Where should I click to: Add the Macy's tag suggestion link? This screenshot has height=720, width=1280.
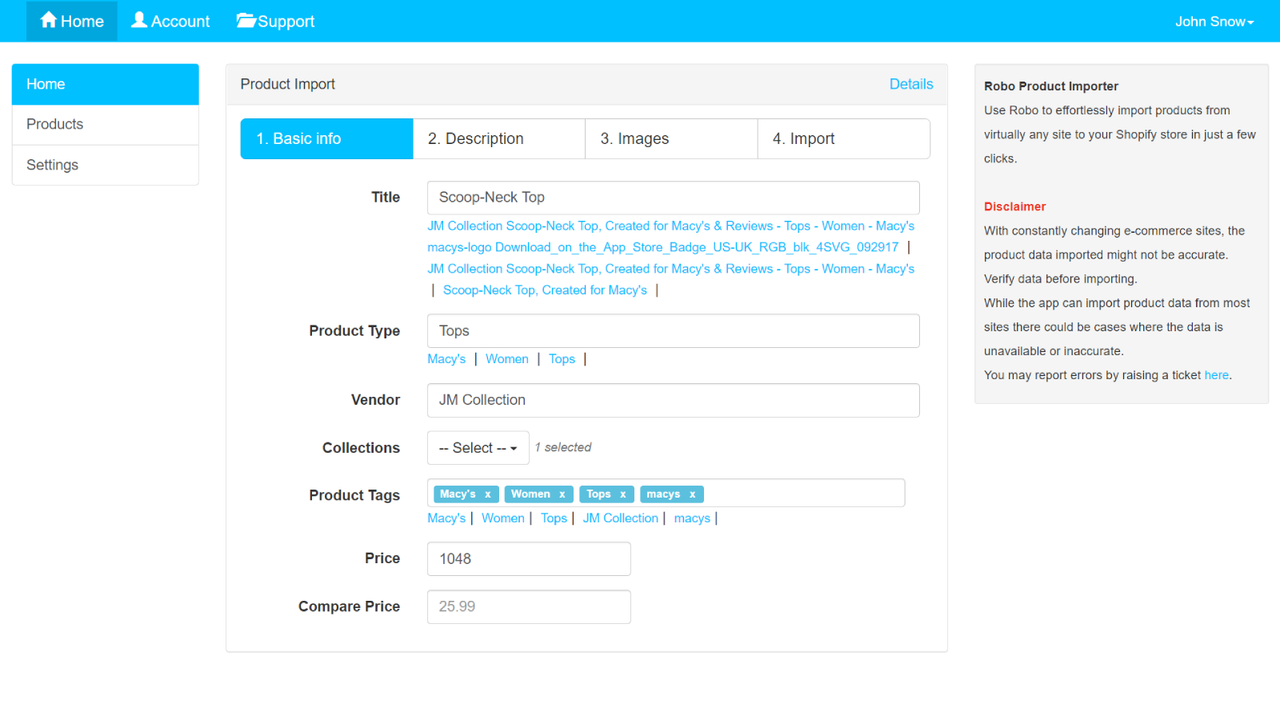click(446, 518)
